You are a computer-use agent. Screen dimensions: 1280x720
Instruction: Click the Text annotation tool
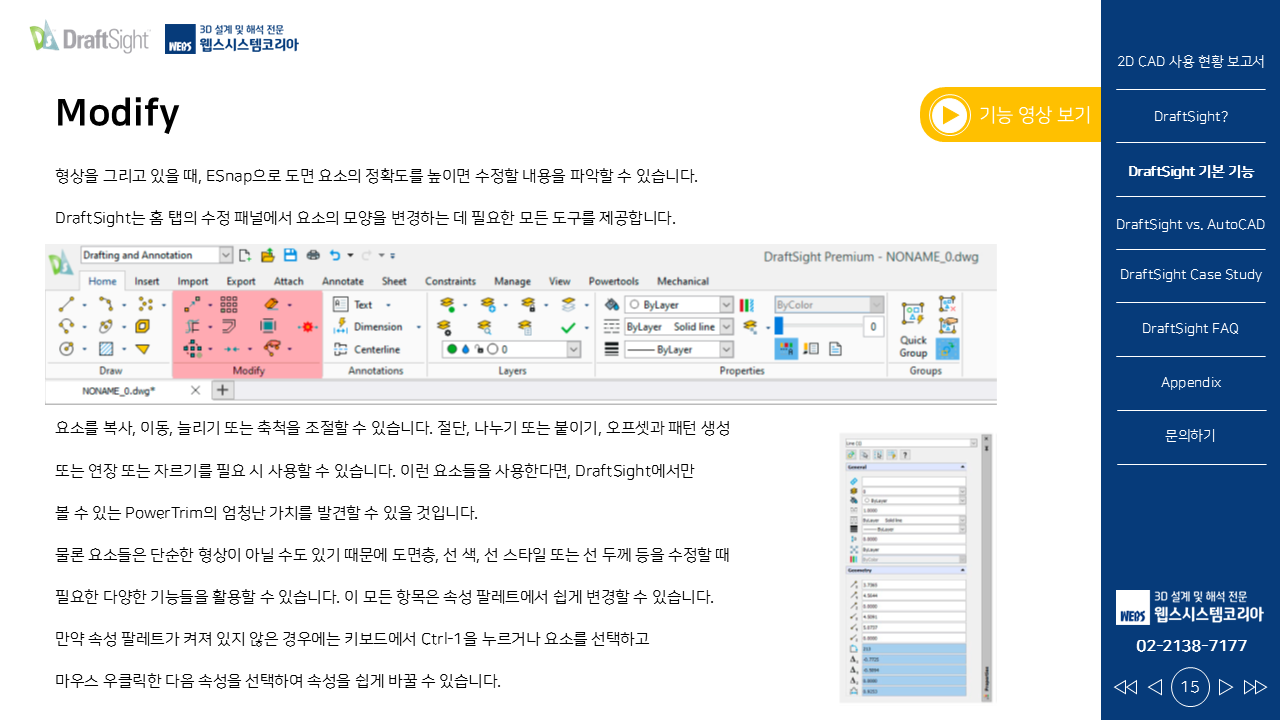pyautogui.click(x=354, y=304)
